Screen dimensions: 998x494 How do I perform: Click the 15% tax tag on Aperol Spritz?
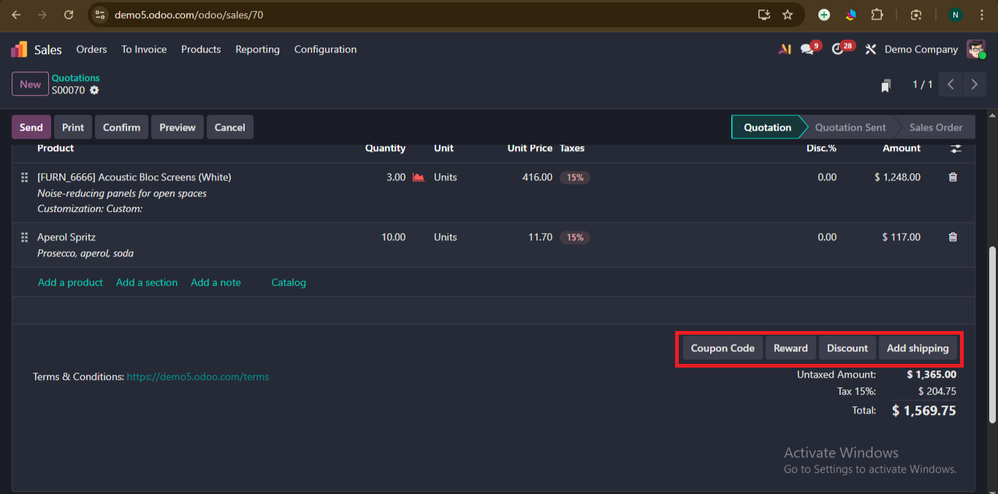click(x=575, y=237)
